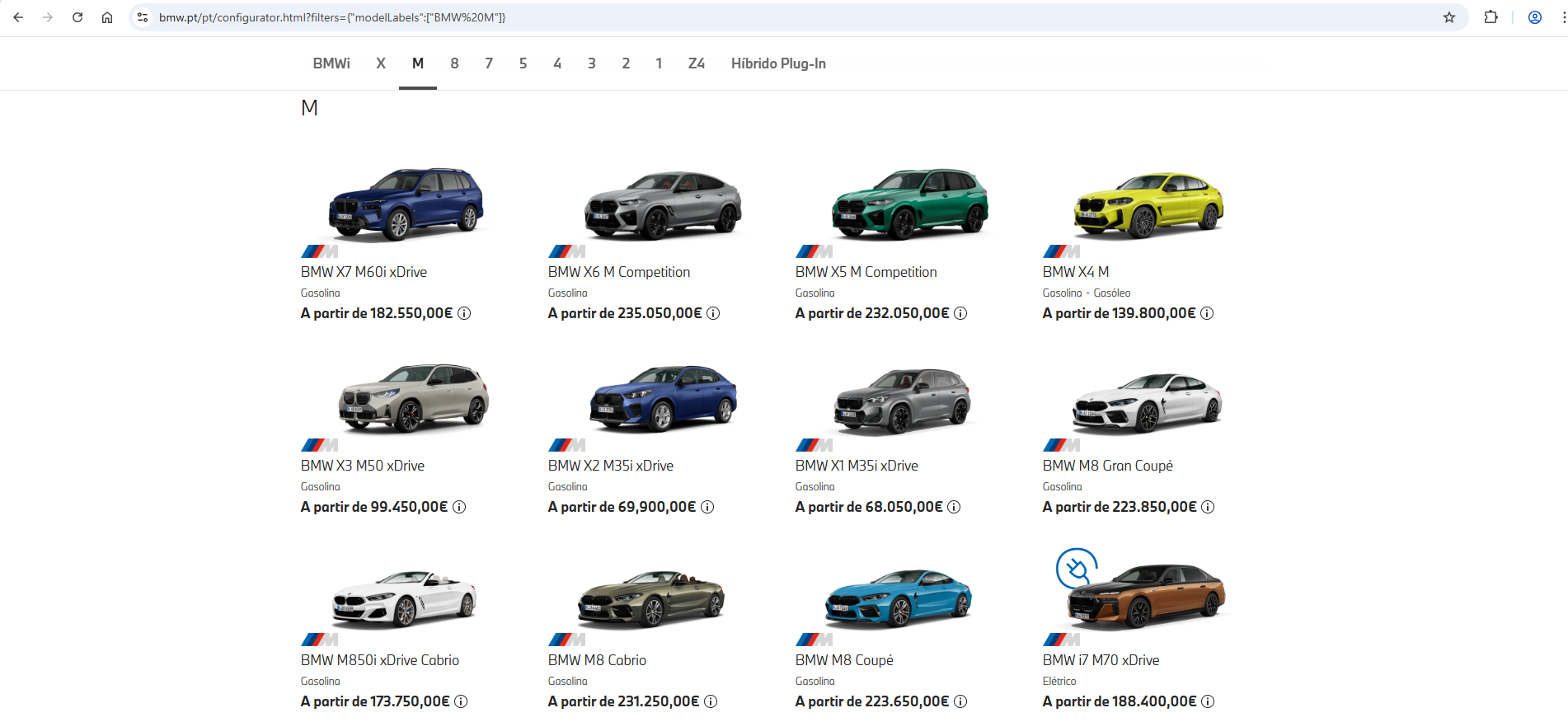Switch to the X model tab
This screenshot has width=1568, height=722.
[x=381, y=63]
